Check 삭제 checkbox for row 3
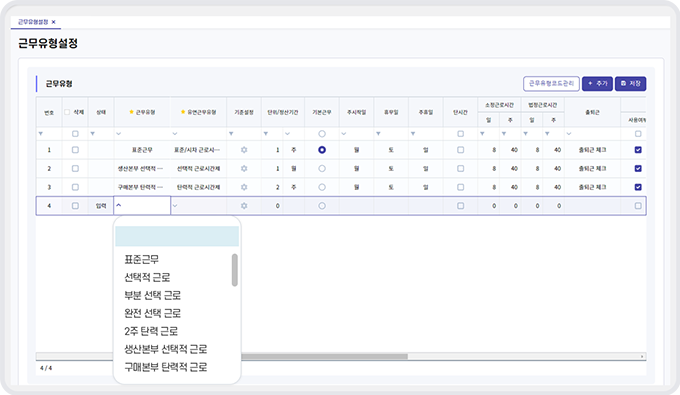The height and width of the screenshot is (395, 680). click(x=75, y=187)
